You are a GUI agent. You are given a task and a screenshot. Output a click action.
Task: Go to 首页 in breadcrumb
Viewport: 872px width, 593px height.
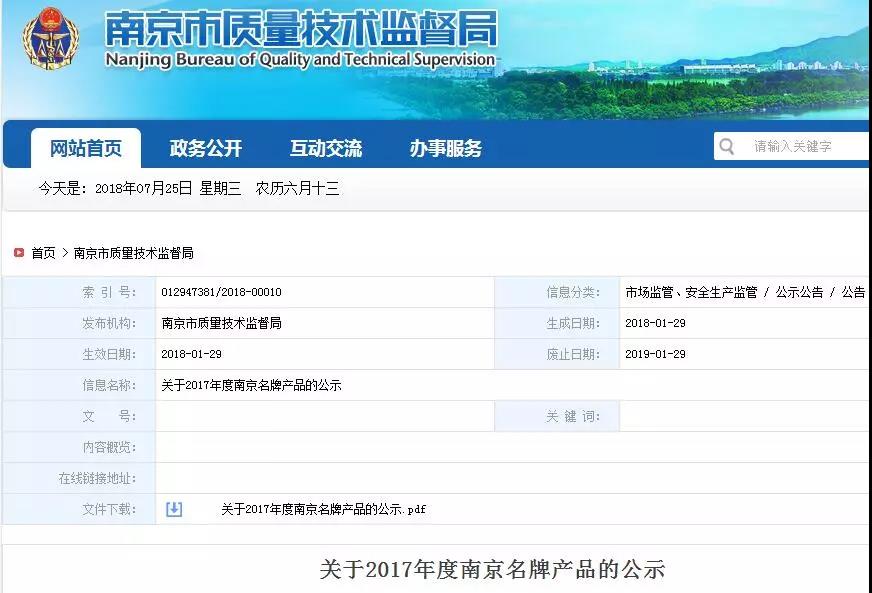43,253
